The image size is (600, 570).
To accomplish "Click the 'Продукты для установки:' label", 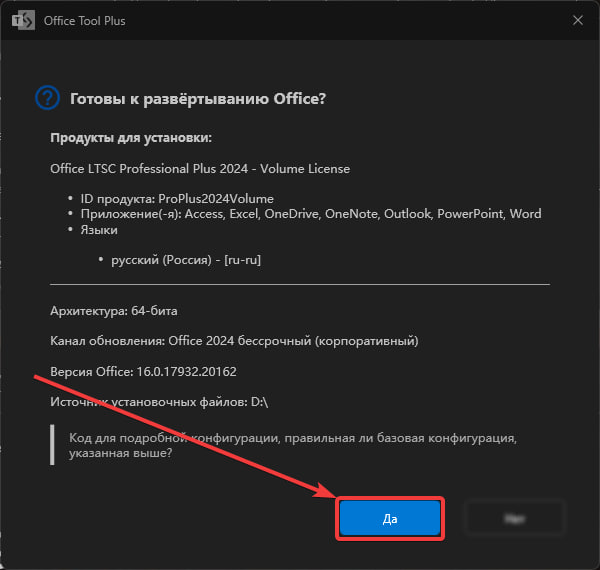I will [x=131, y=137].
